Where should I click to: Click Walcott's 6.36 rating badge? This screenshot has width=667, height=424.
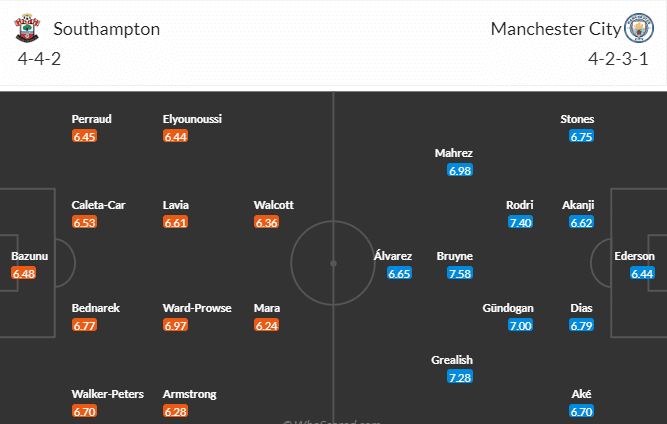click(x=267, y=222)
